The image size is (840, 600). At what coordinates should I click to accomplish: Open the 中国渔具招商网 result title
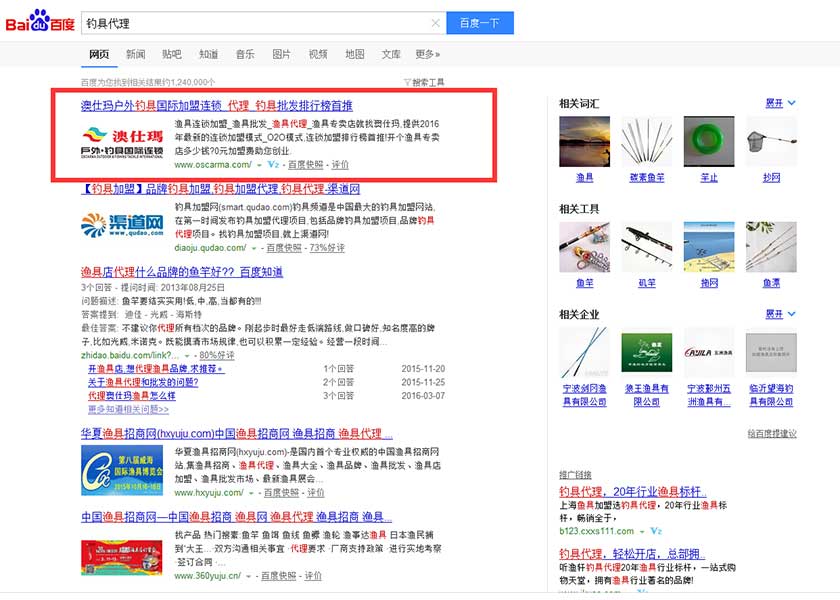[236, 516]
